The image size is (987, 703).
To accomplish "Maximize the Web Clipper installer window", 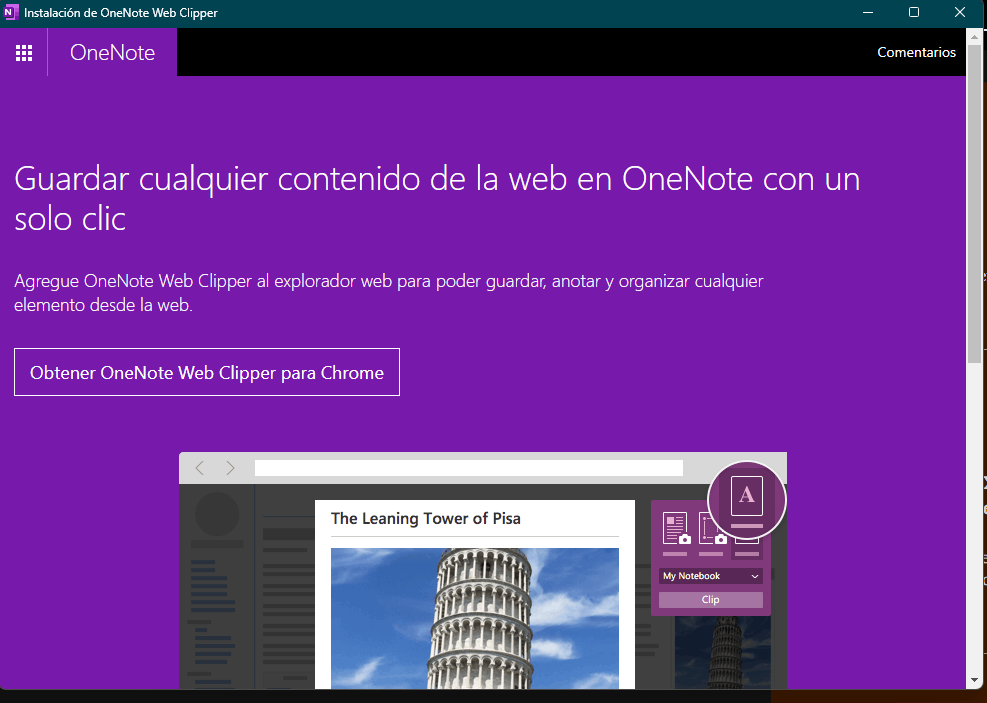I will coord(914,13).
